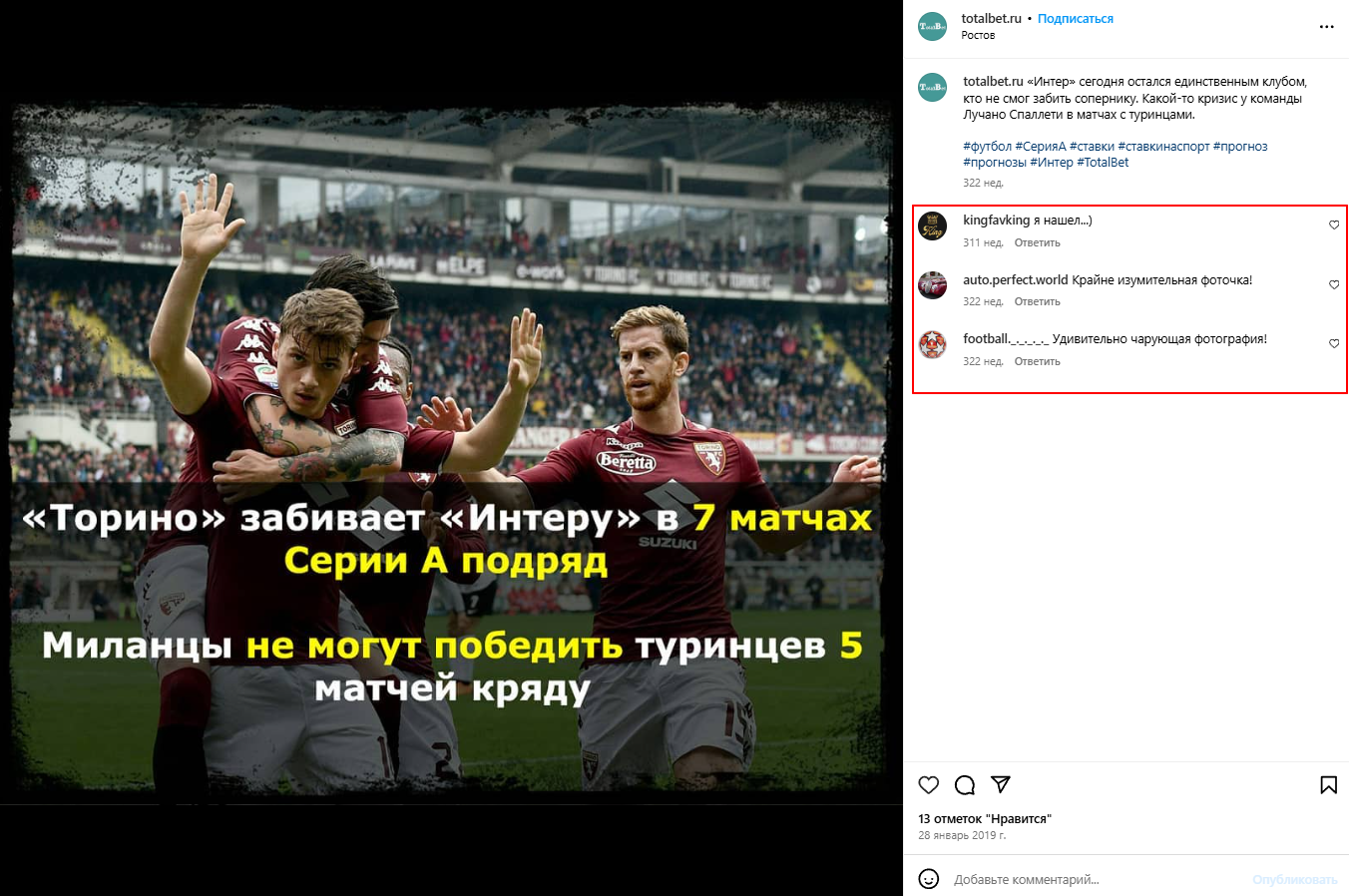Share the post with the paper plane icon

pyautogui.click(x=1001, y=784)
